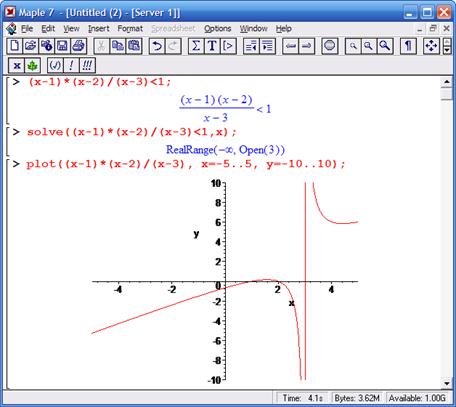456x407 pixels.
Task: Create a new worksheet with the blank page icon
Action: (15, 46)
